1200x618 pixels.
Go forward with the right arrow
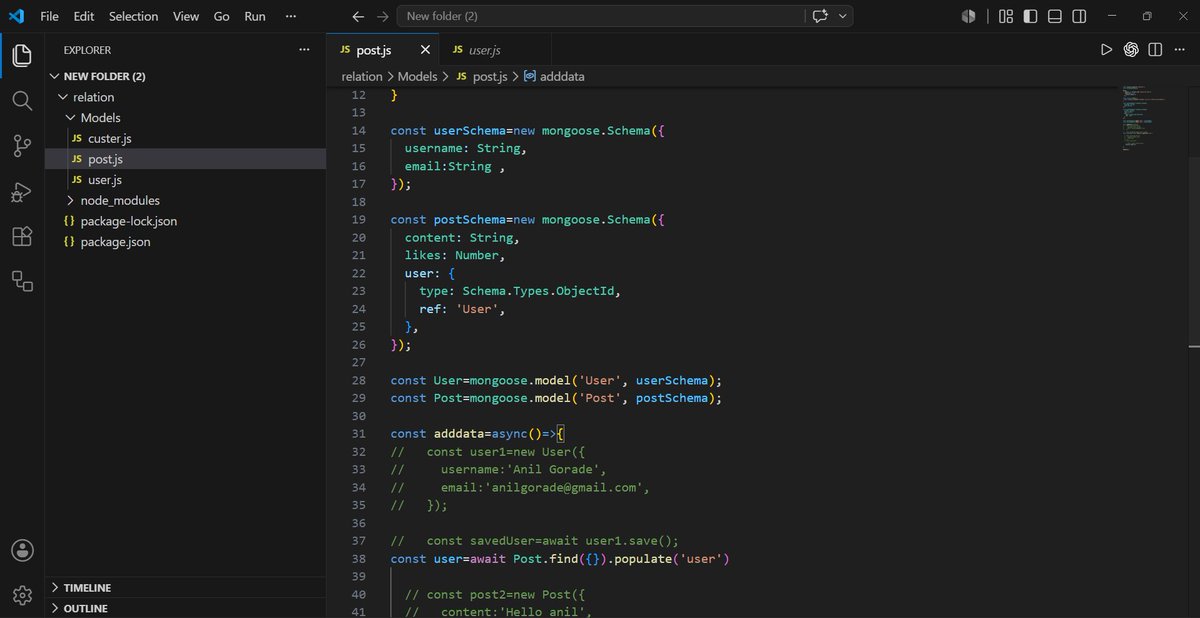(383, 17)
